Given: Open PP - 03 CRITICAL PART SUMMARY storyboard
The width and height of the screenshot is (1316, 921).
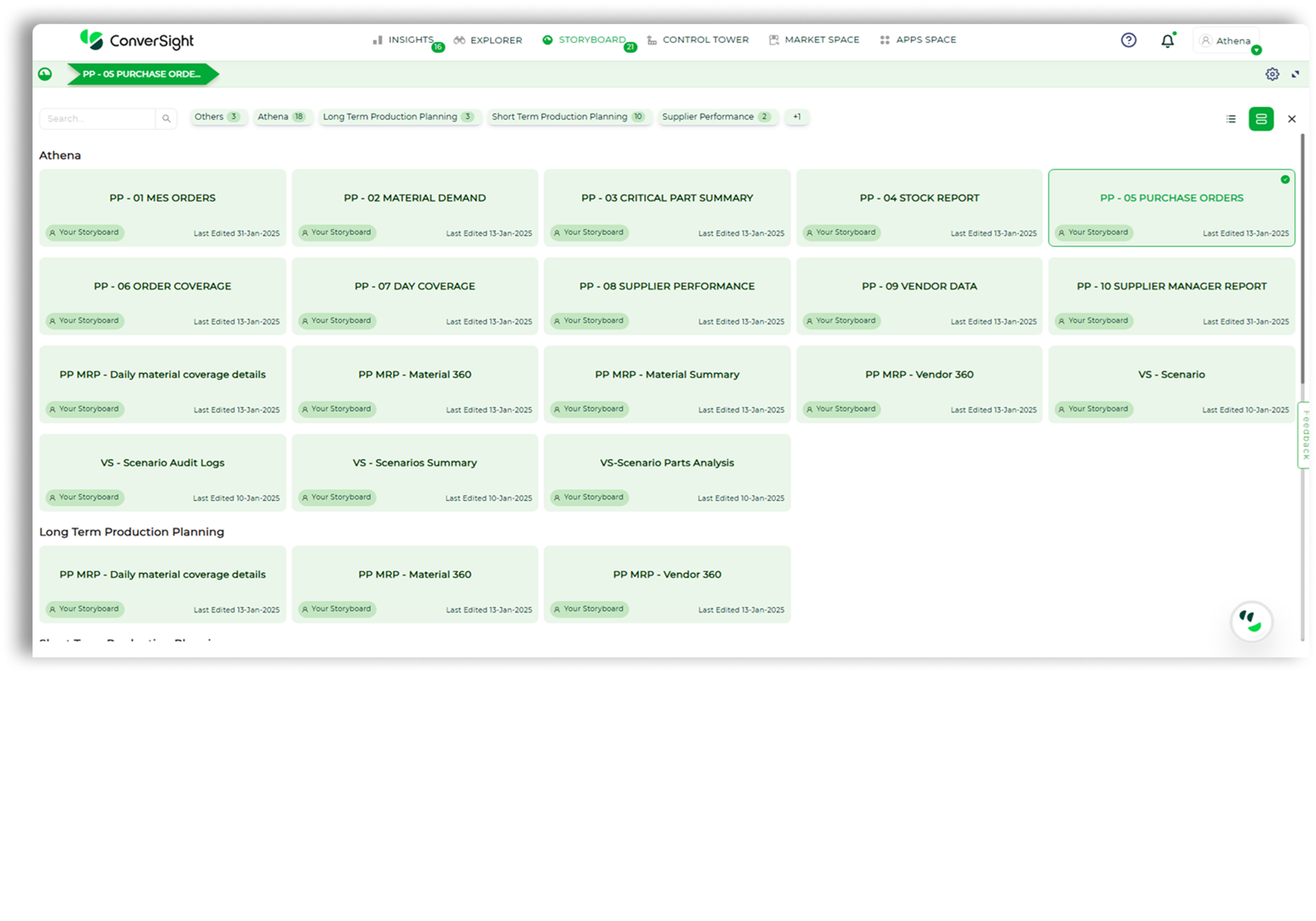Looking at the screenshot, I should point(667,208).
